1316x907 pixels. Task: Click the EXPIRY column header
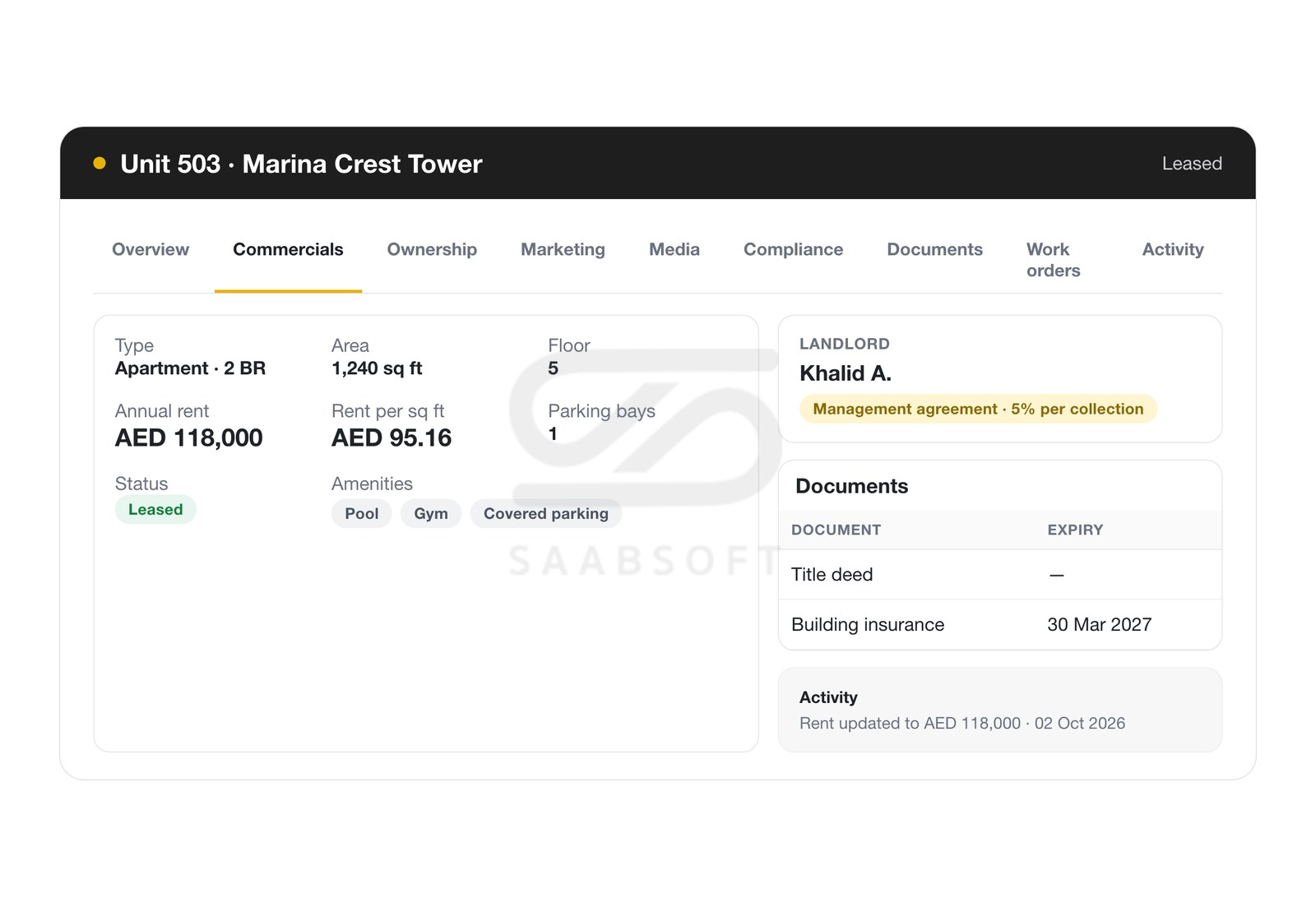[x=1075, y=530]
